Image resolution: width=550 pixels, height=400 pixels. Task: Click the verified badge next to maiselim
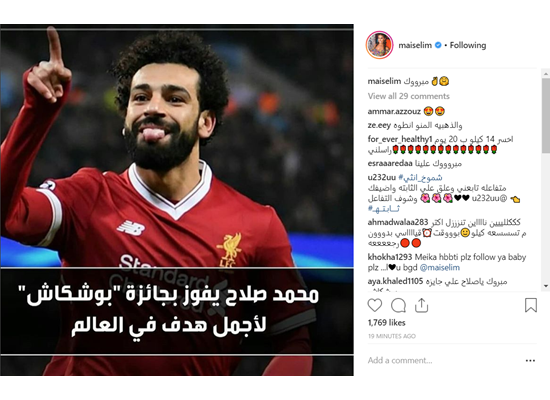coord(438,45)
